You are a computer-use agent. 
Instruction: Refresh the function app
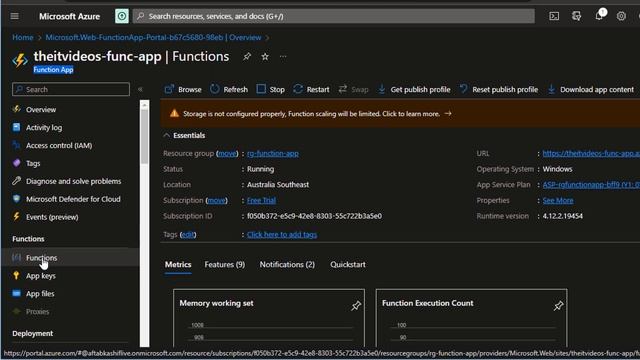pos(229,89)
